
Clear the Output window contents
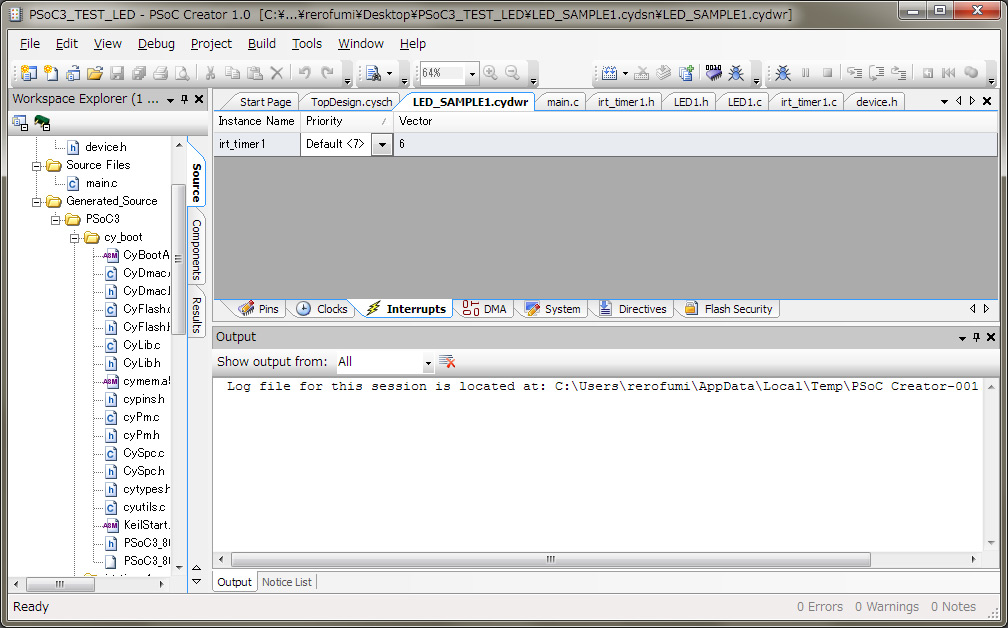[x=447, y=362]
